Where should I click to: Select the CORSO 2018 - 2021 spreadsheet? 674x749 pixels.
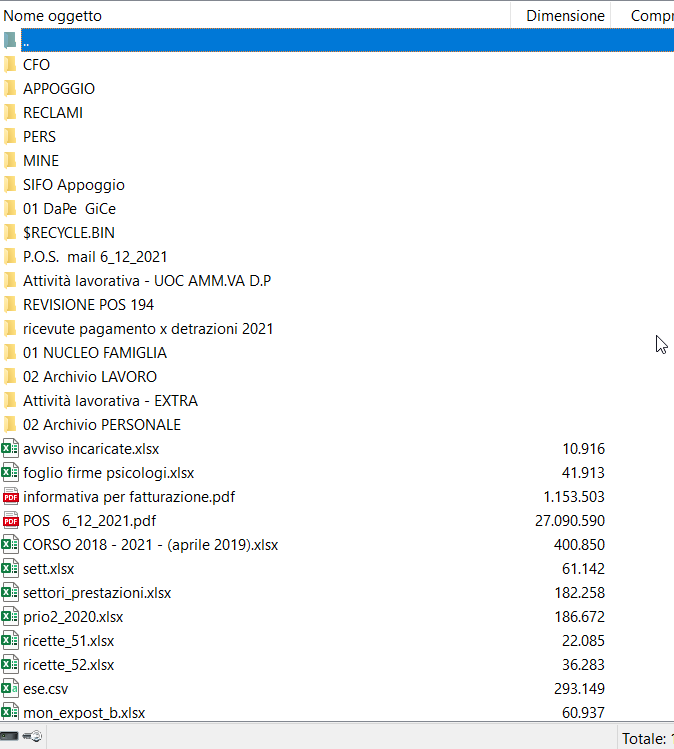tap(150, 545)
